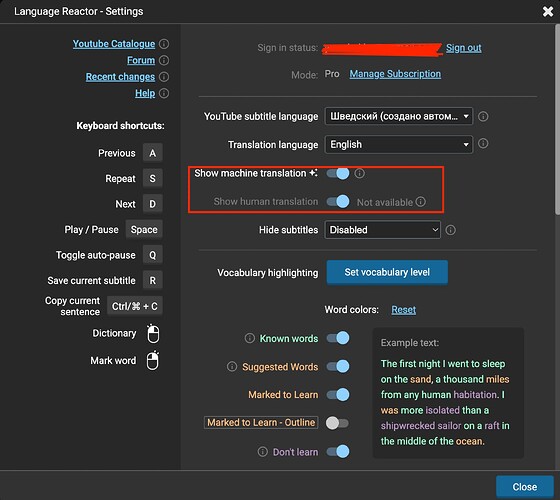Open Translation language dropdown
The image size is (560, 500).
[399, 144]
